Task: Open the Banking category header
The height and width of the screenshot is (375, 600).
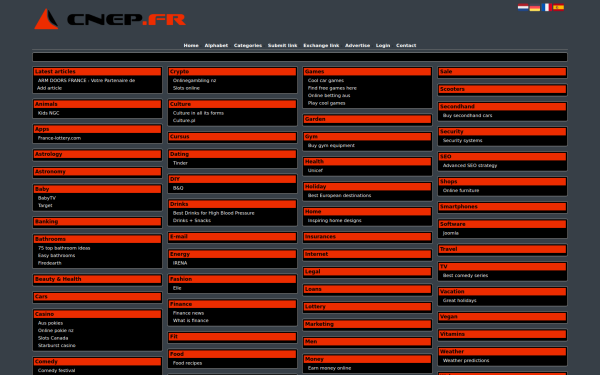Action: pos(97,222)
